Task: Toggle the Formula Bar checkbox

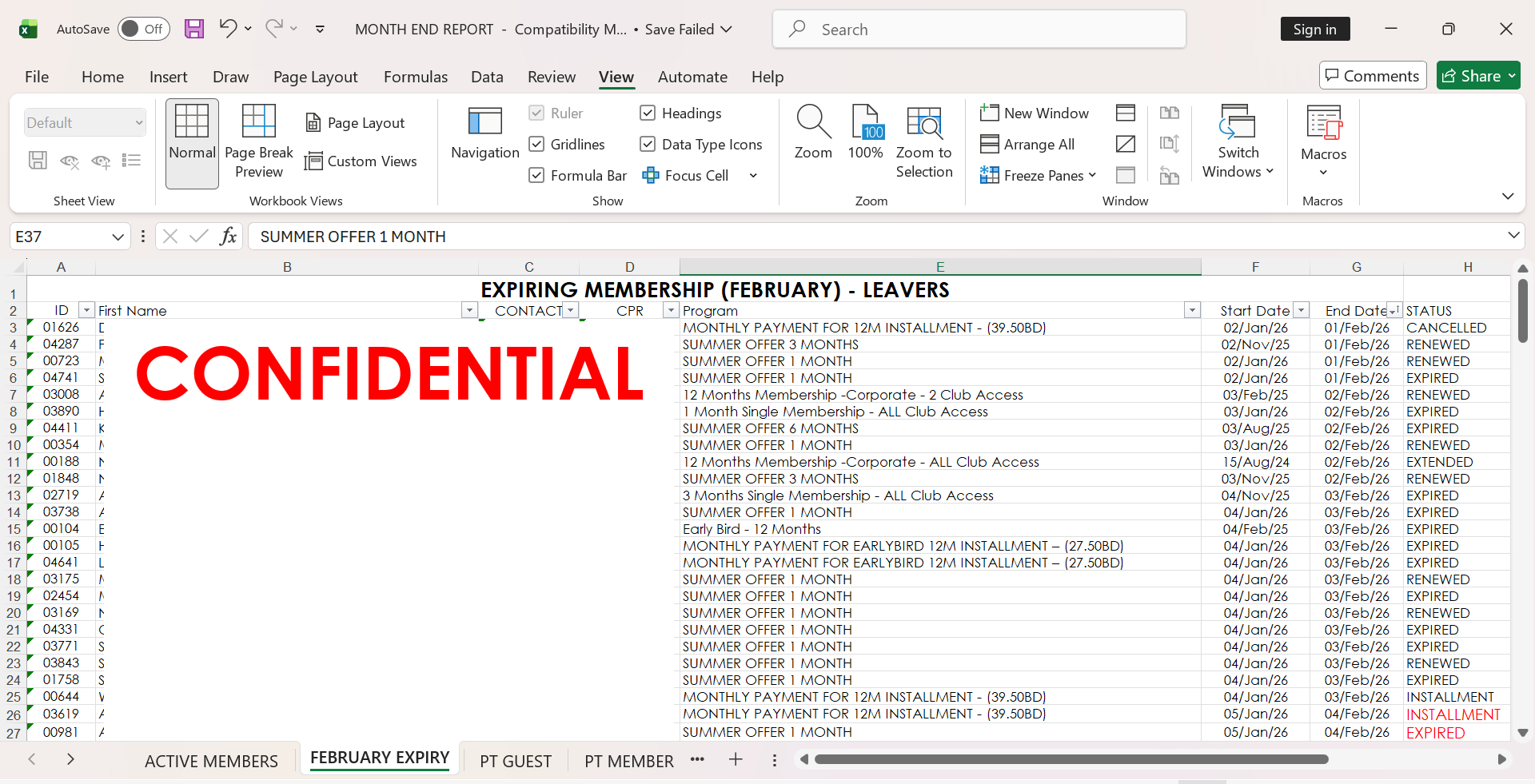Action: tap(536, 175)
